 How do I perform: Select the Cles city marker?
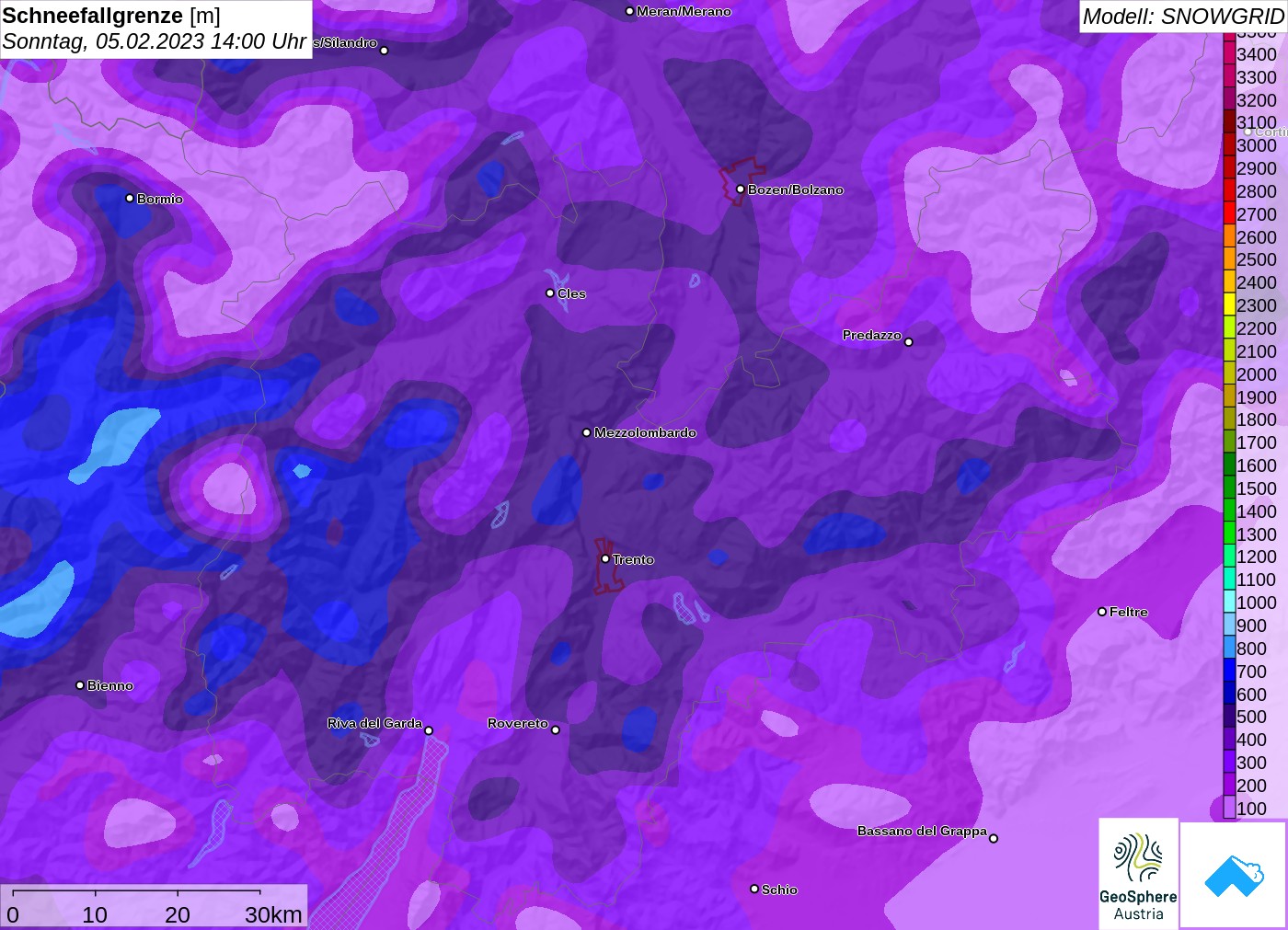click(x=550, y=293)
